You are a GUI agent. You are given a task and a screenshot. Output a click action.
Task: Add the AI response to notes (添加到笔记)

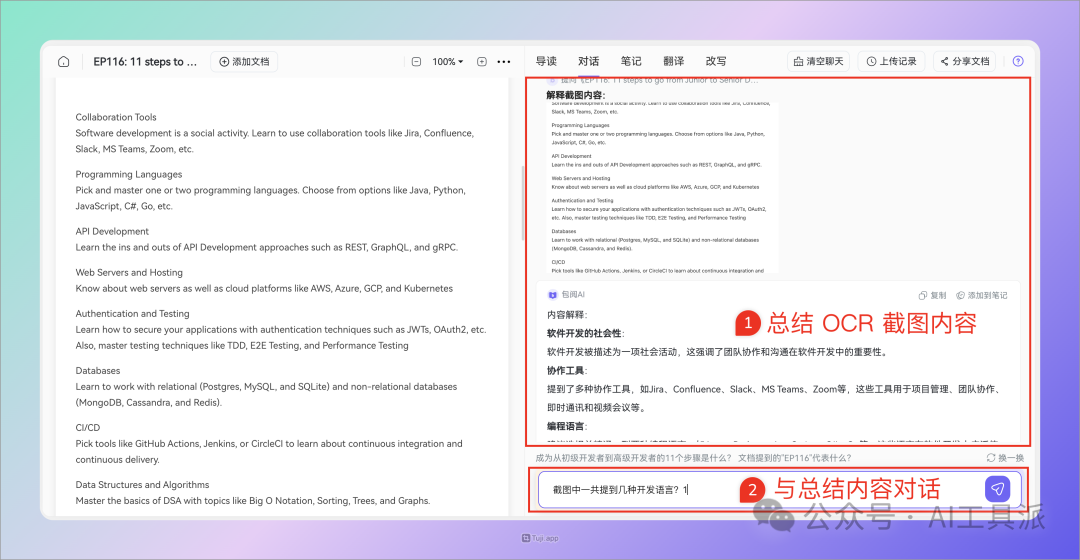[982, 295]
